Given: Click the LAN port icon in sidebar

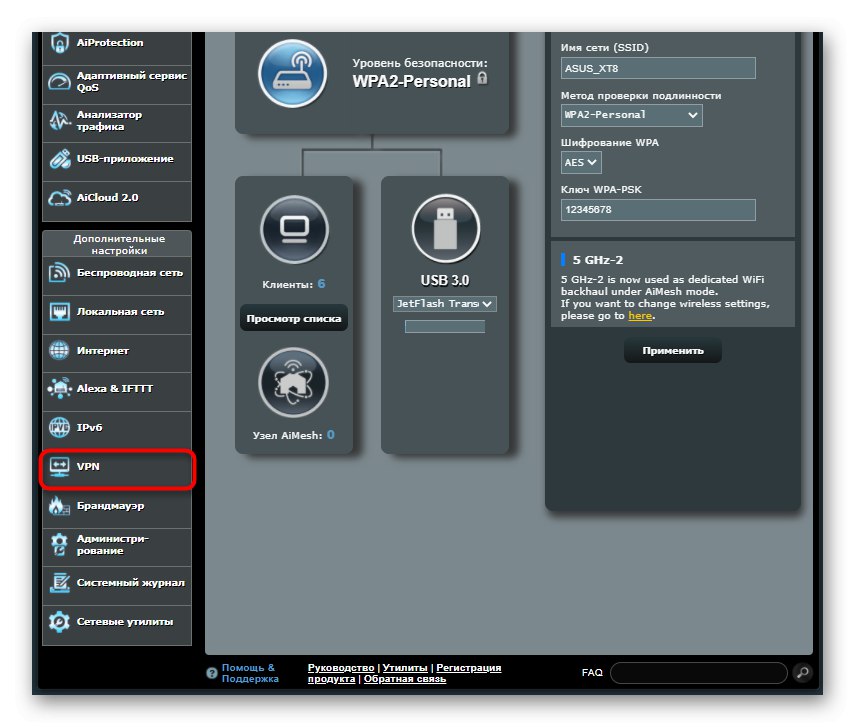Looking at the screenshot, I should click(59, 312).
